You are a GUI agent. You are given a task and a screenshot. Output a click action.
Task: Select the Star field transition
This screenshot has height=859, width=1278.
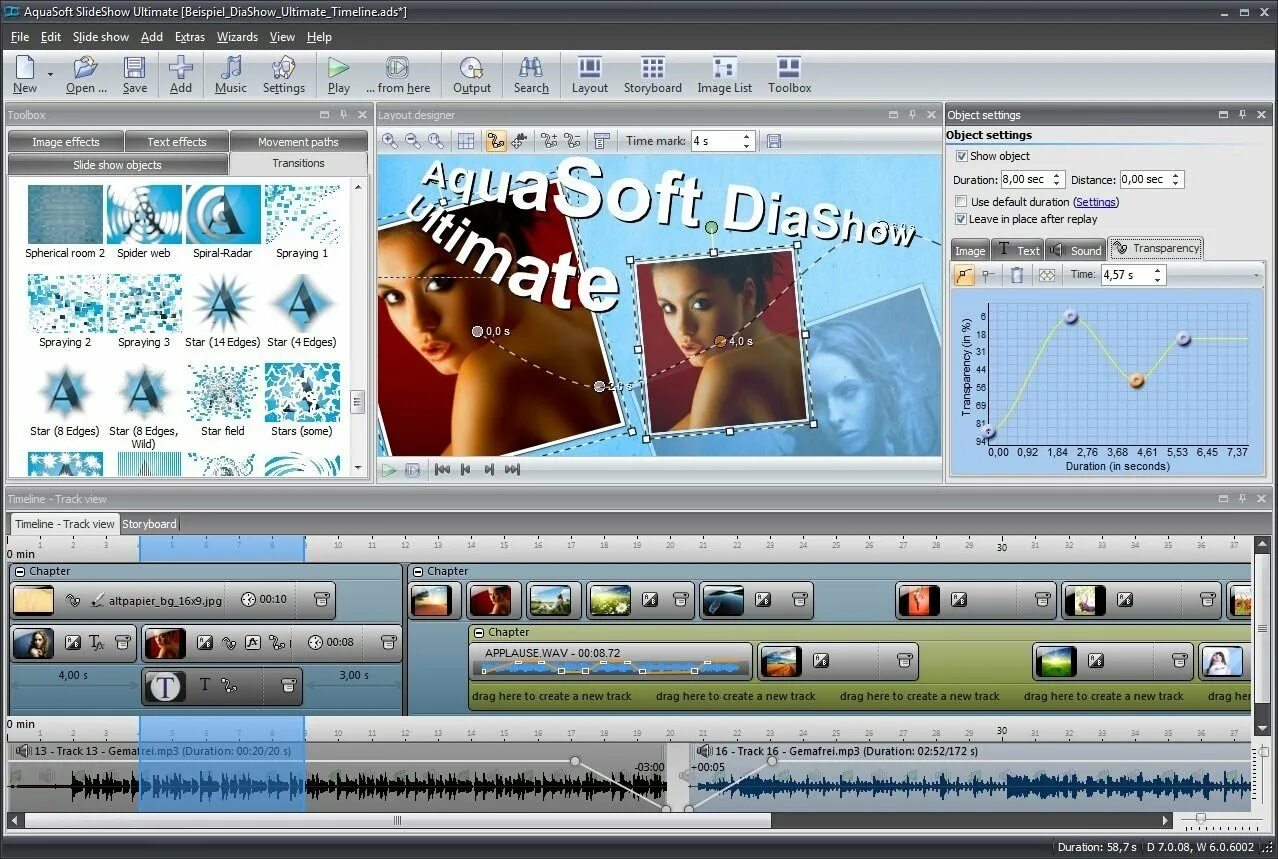[x=223, y=401]
